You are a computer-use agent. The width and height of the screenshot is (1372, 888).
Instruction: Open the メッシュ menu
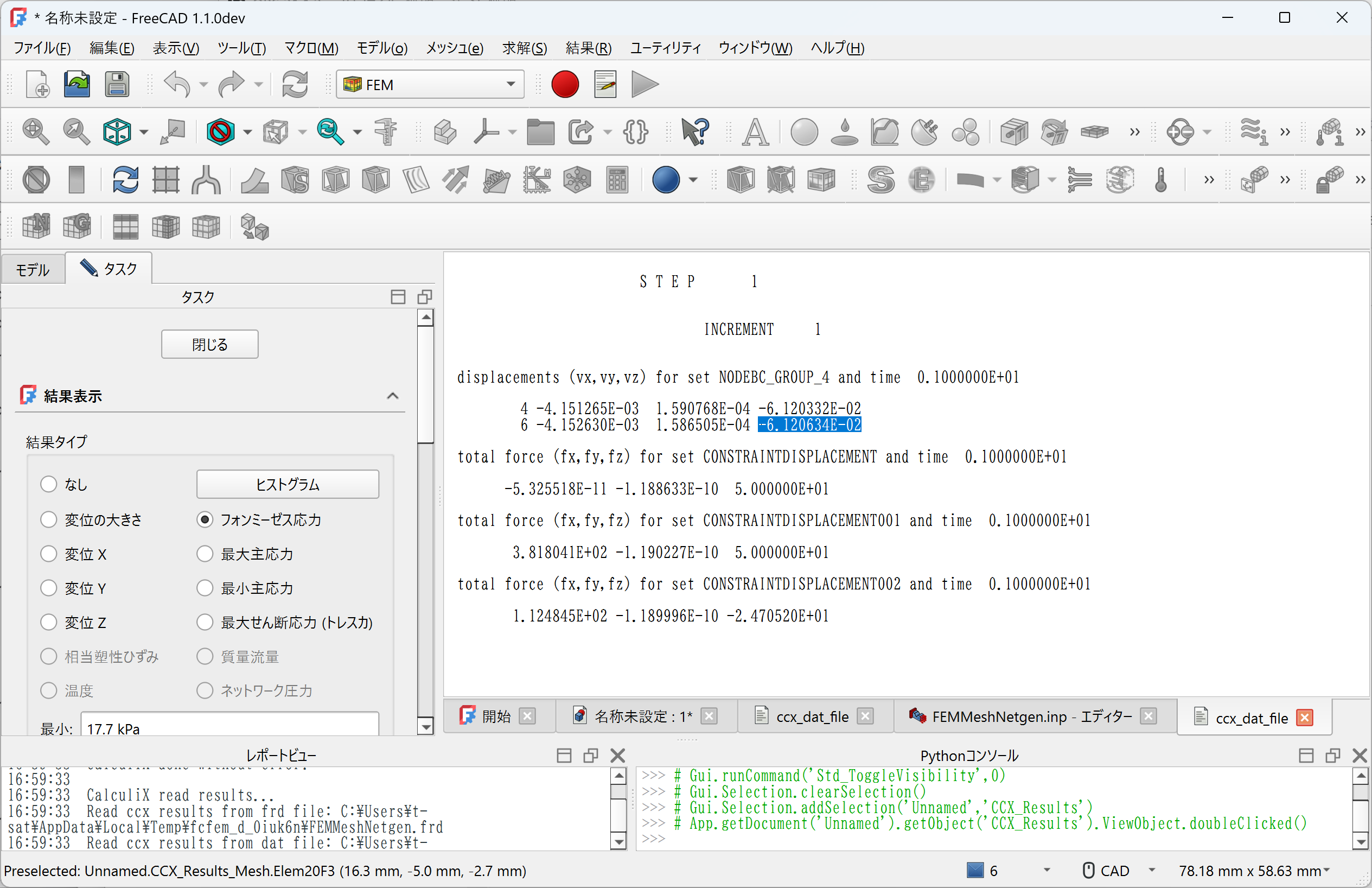point(454,48)
